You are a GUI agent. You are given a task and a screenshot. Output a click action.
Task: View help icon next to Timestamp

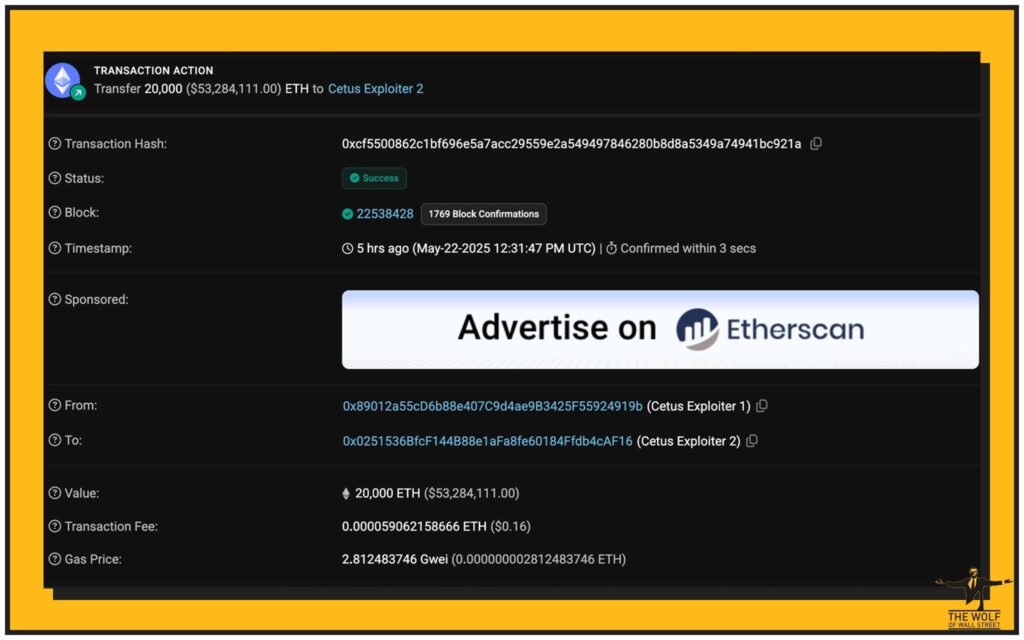click(x=55, y=248)
